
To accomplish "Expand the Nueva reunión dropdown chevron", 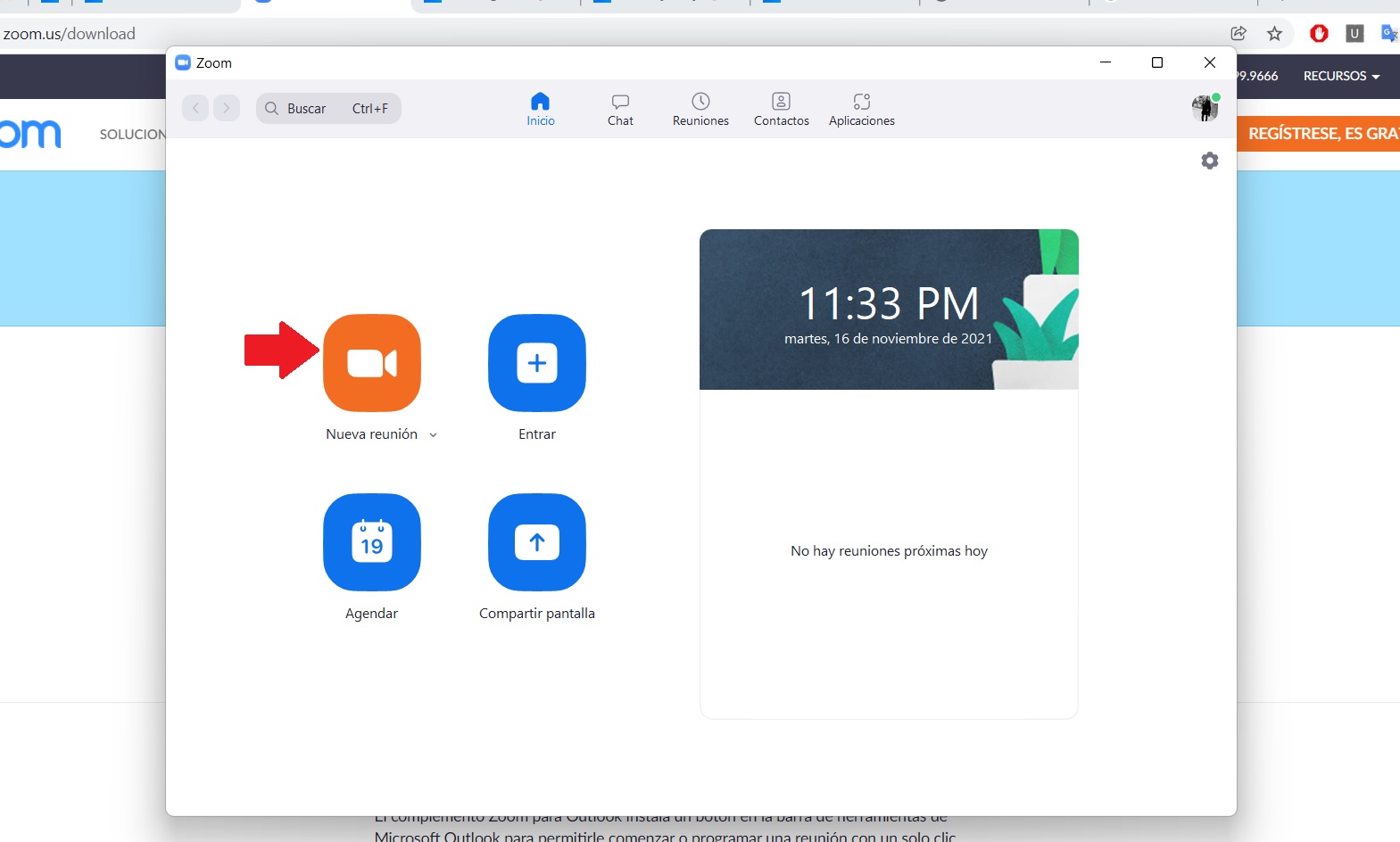I will point(434,435).
